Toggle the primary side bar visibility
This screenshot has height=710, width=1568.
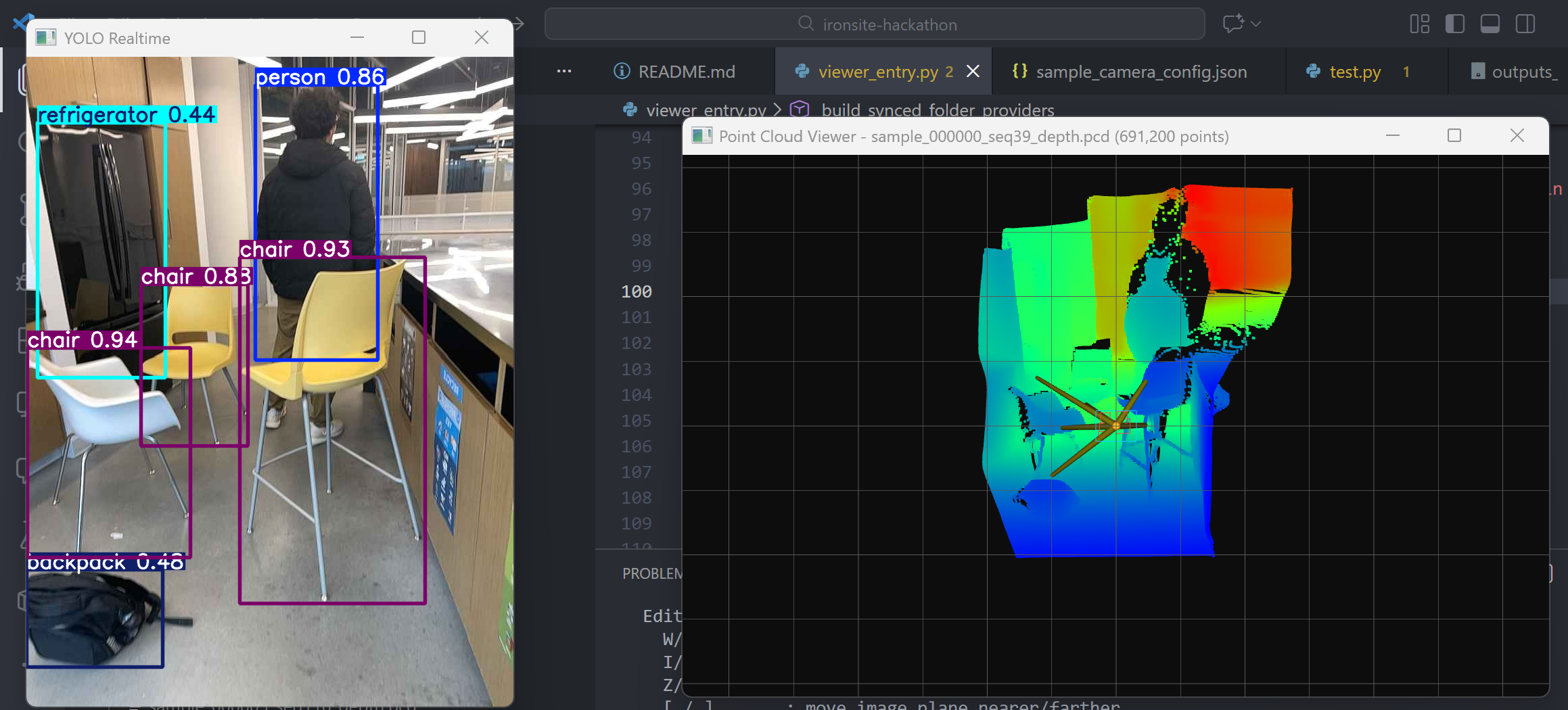pos(1455,24)
